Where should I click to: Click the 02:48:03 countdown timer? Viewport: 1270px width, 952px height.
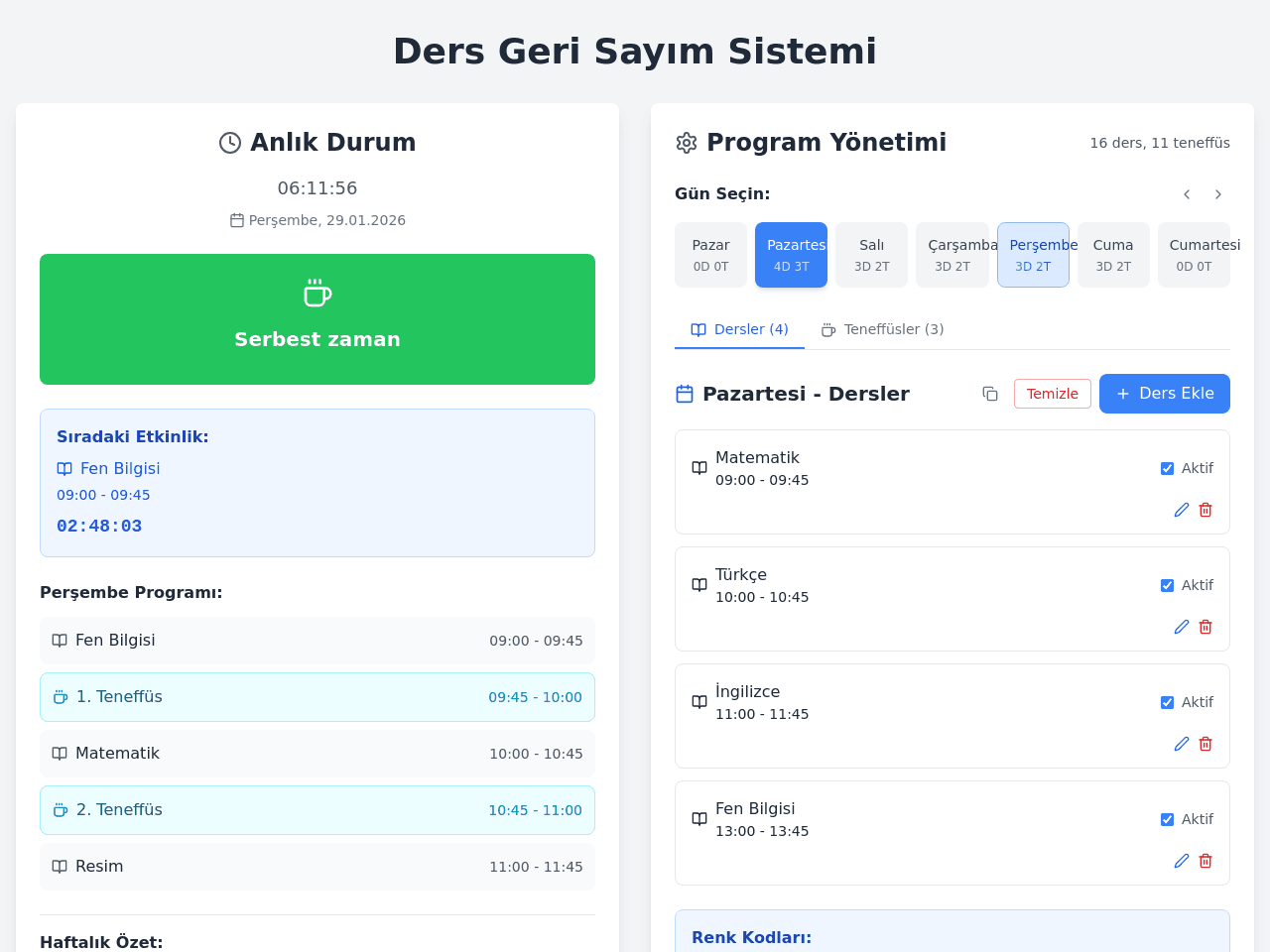click(99, 526)
